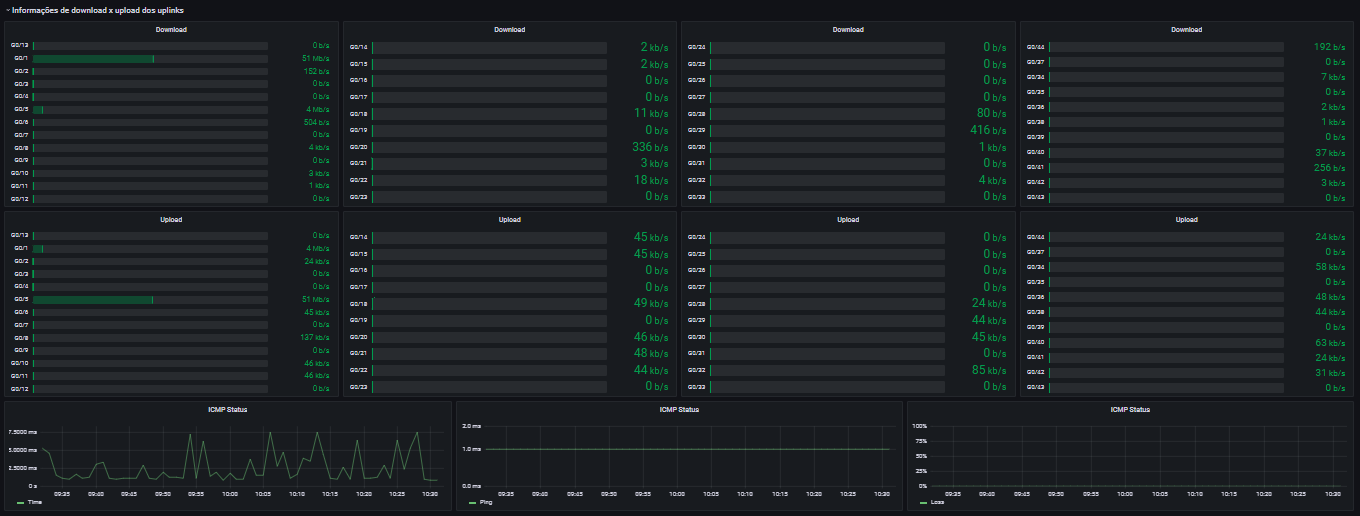Click the '504 b/s' value for G0/6 download
Image resolution: width=1360 pixels, height=516 pixels.
pyautogui.click(x=317, y=122)
